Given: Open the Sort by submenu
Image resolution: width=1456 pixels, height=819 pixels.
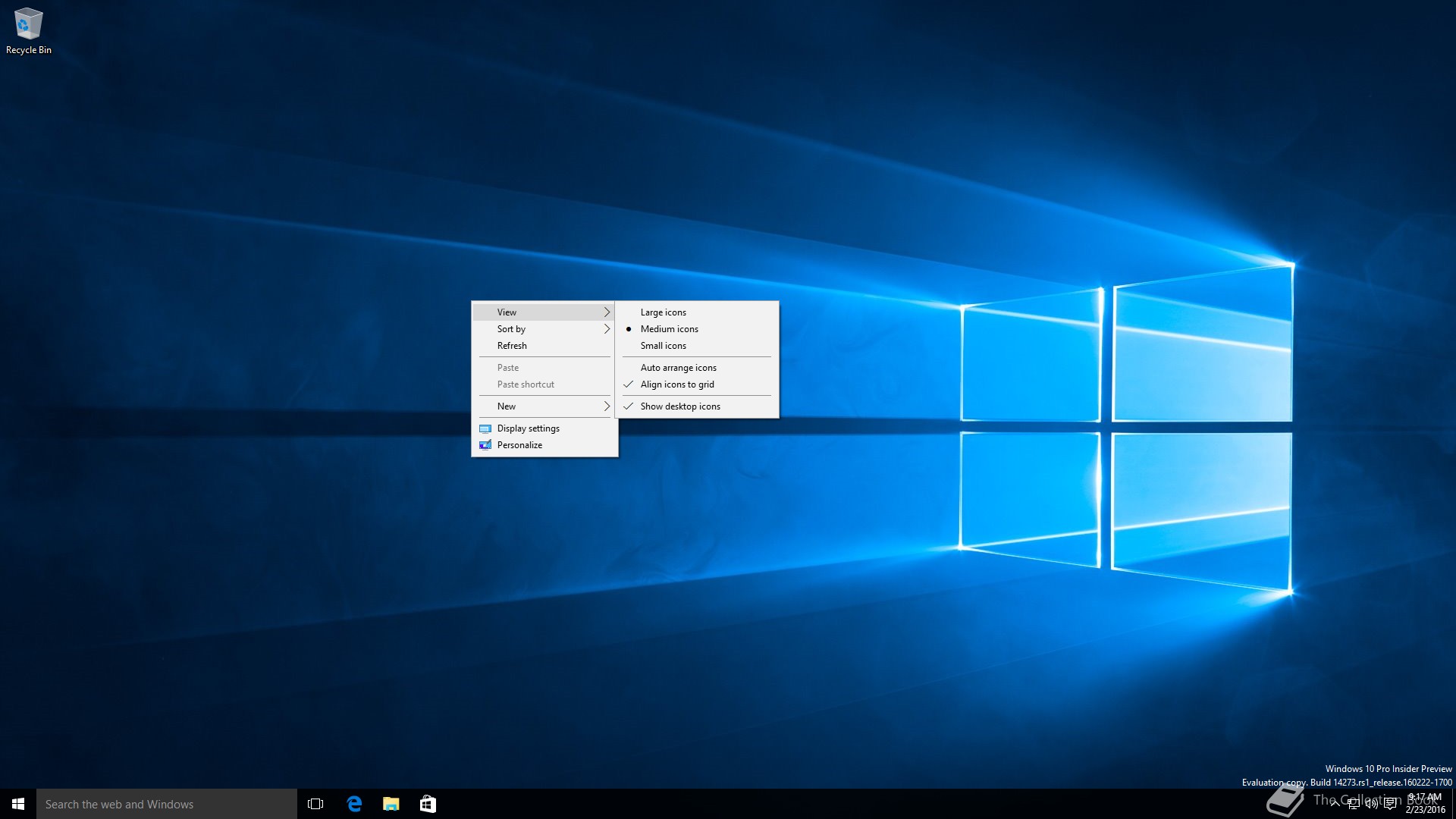Looking at the screenshot, I should [x=544, y=329].
